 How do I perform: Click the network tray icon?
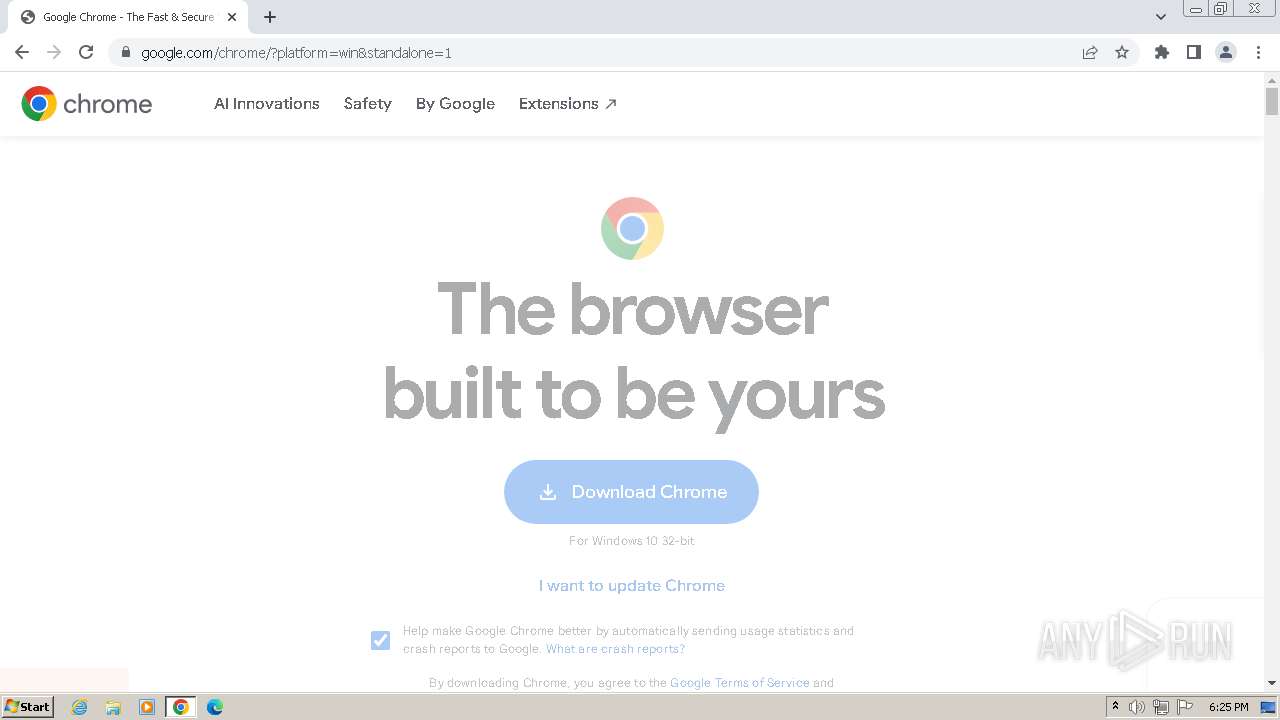pos(1161,707)
